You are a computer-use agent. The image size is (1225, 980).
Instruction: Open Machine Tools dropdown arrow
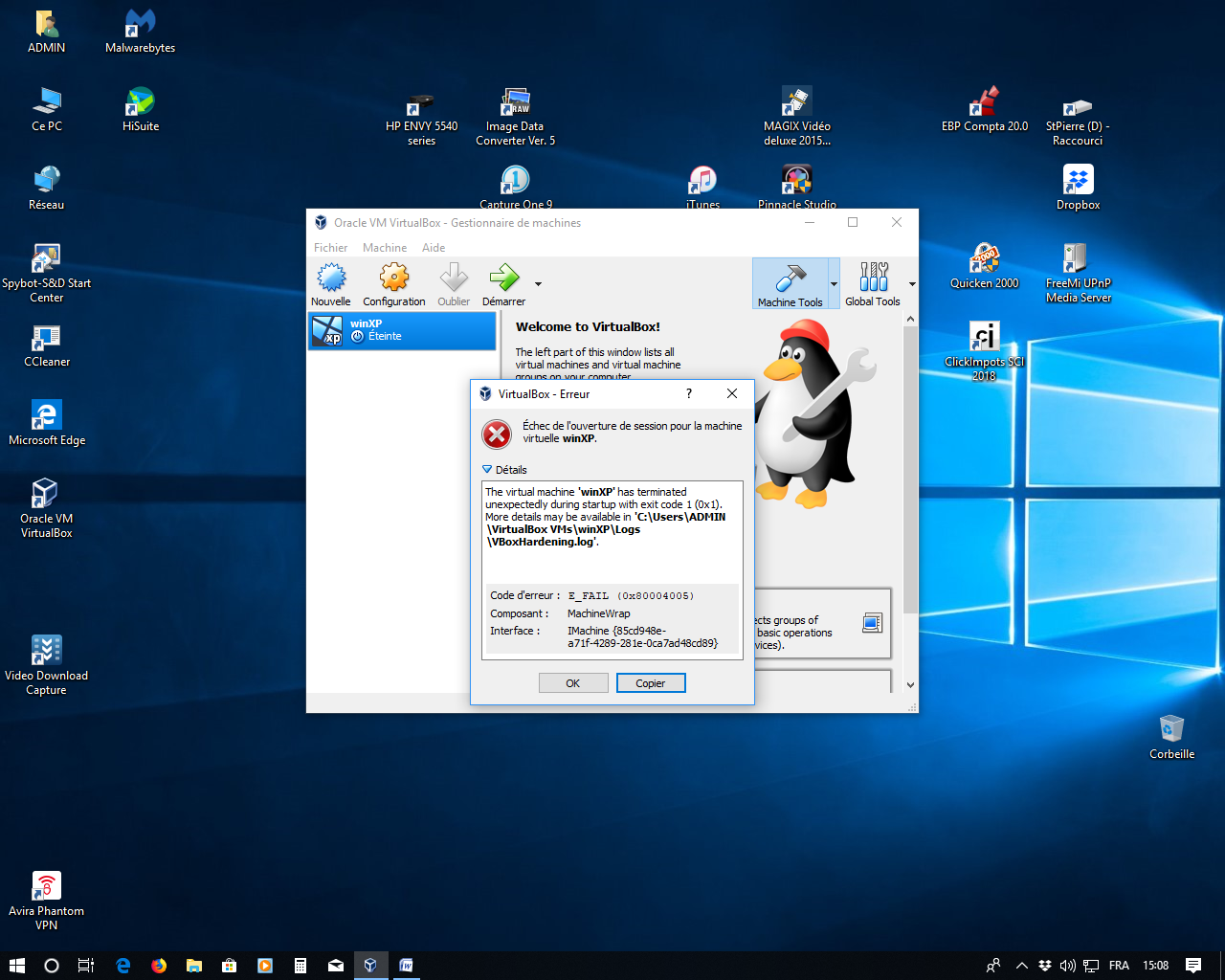click(x=834, y=284)
